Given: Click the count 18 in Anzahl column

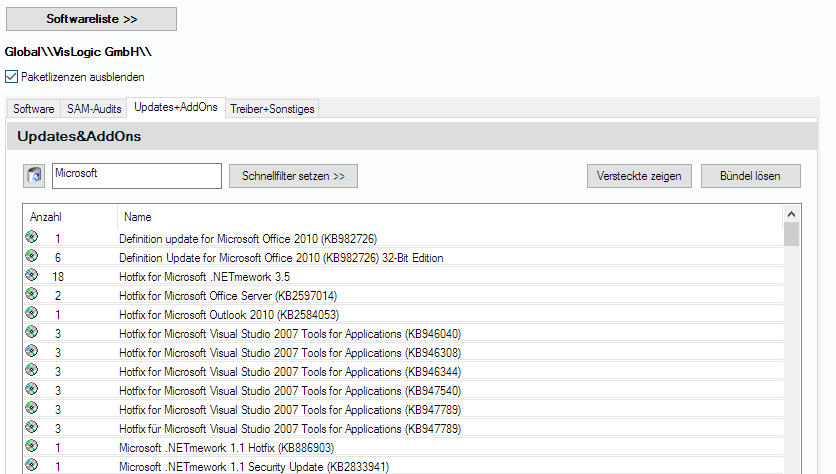Looking at the screenshot, I should tap(58, 277).
